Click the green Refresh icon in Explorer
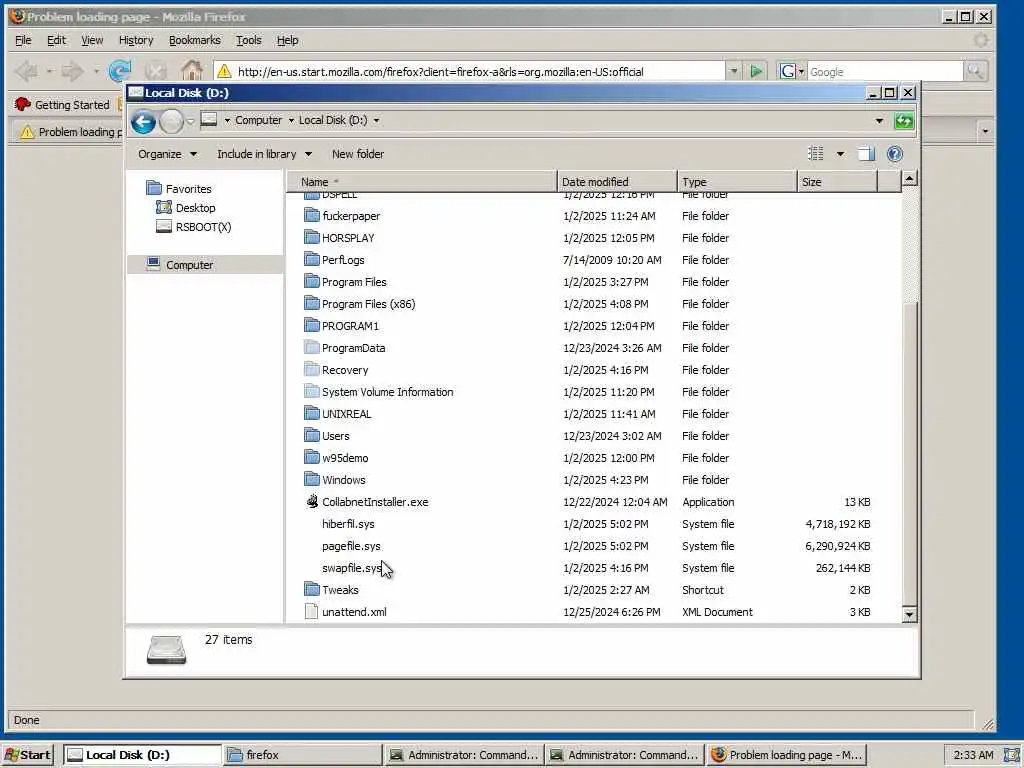Viewport: 1024px width, 768px height. tap(904, 121)
